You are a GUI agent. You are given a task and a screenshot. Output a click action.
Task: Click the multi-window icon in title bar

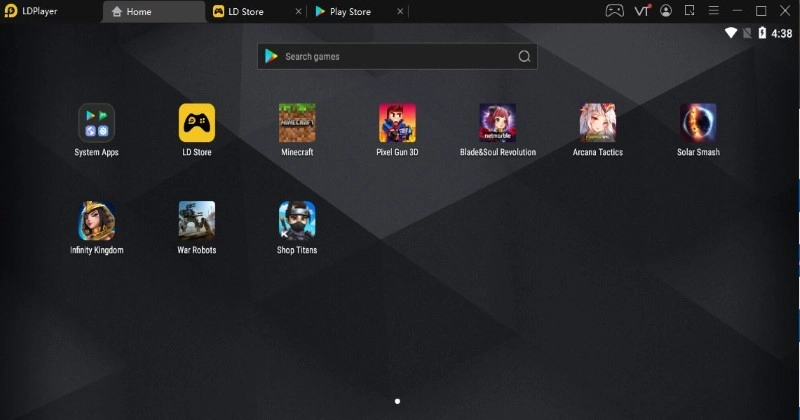click(x=689, y=11)
